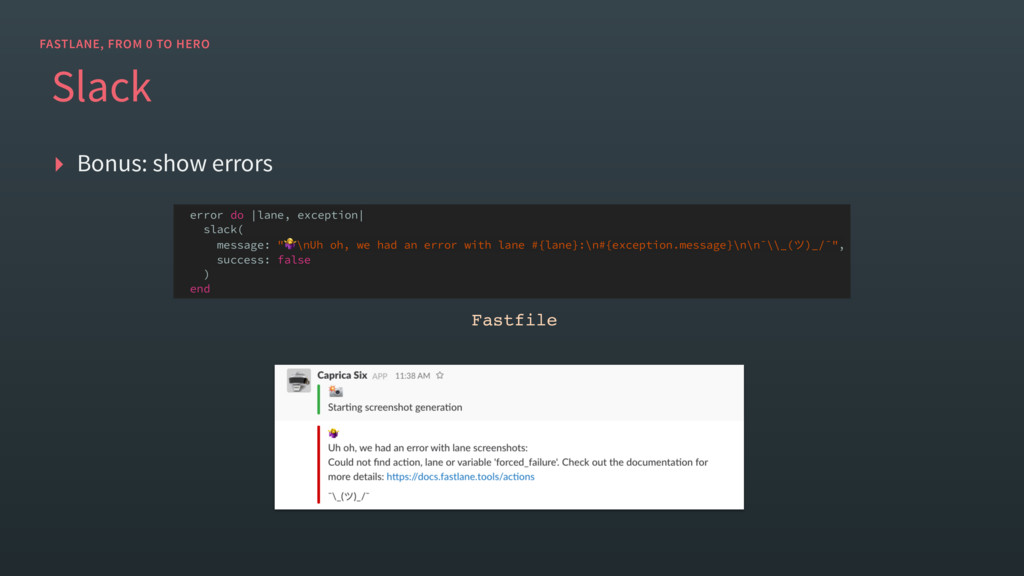1024x576 pixels.
Task: Click the 'success: false' code line
Action: click(263, 260)
